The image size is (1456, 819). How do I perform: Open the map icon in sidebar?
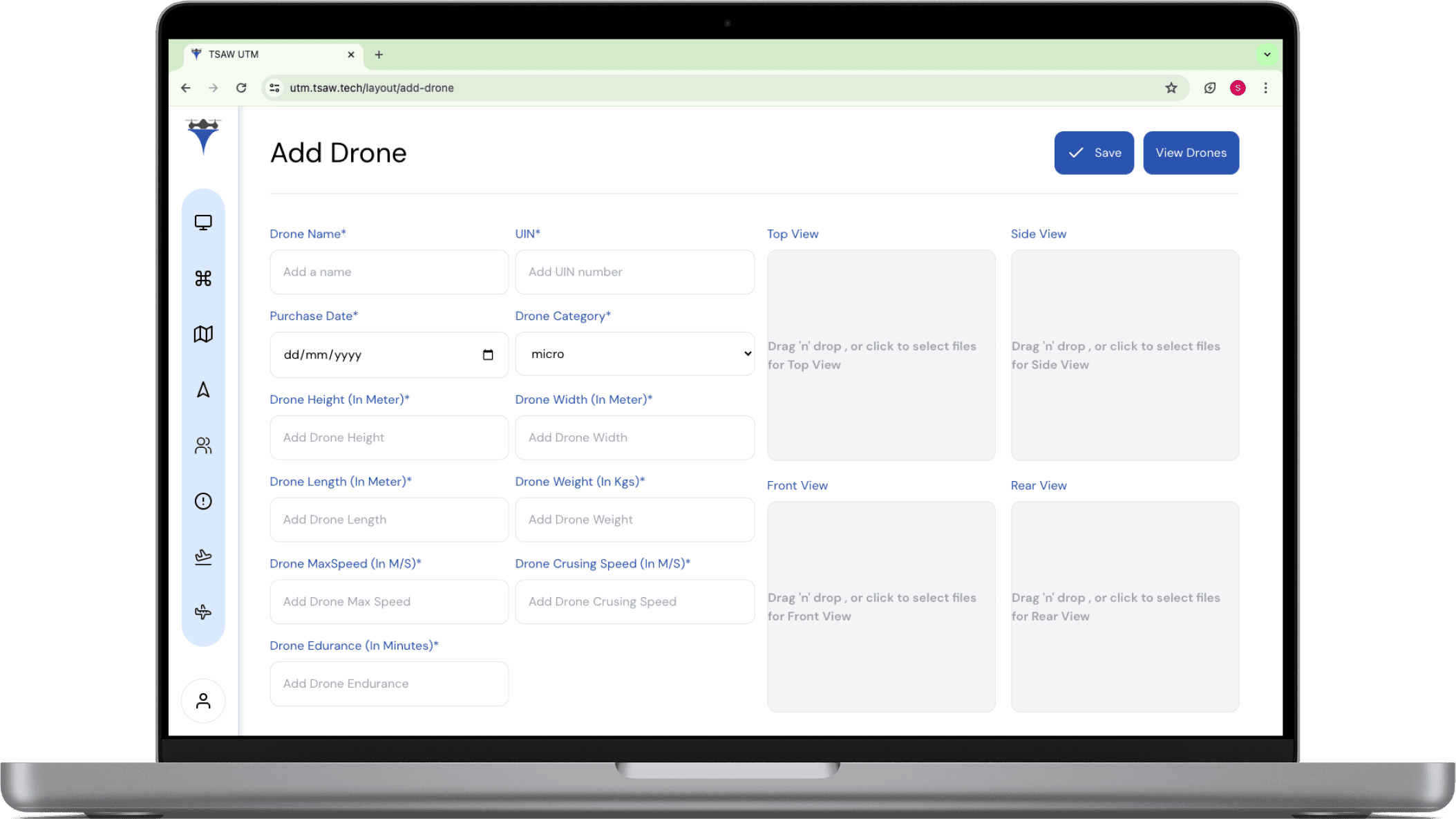(202, 335)
